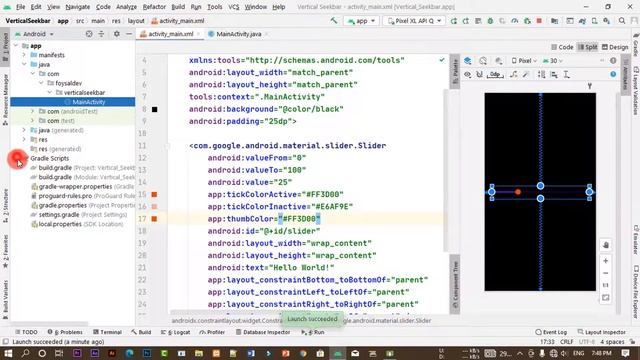
Task: Expand the res folder
Action: [x=24, y=140]
